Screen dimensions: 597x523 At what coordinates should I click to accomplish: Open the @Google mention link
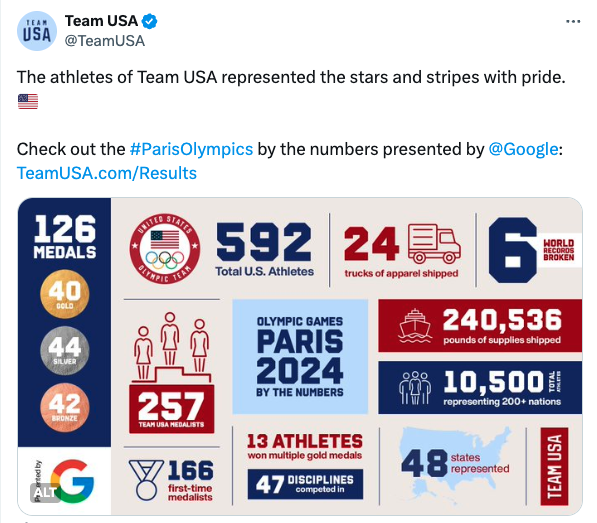[x=523, y=149]
